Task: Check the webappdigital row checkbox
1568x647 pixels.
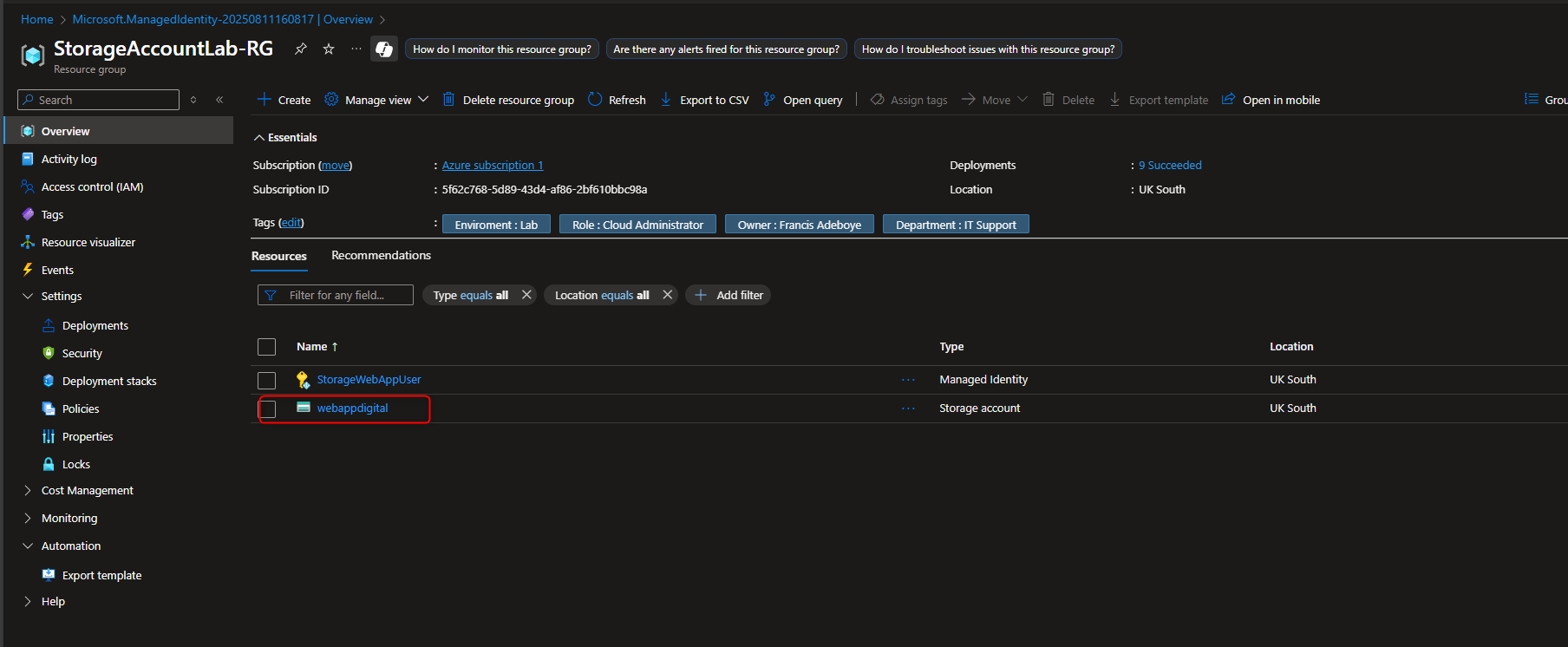Action: coord(267,409)
